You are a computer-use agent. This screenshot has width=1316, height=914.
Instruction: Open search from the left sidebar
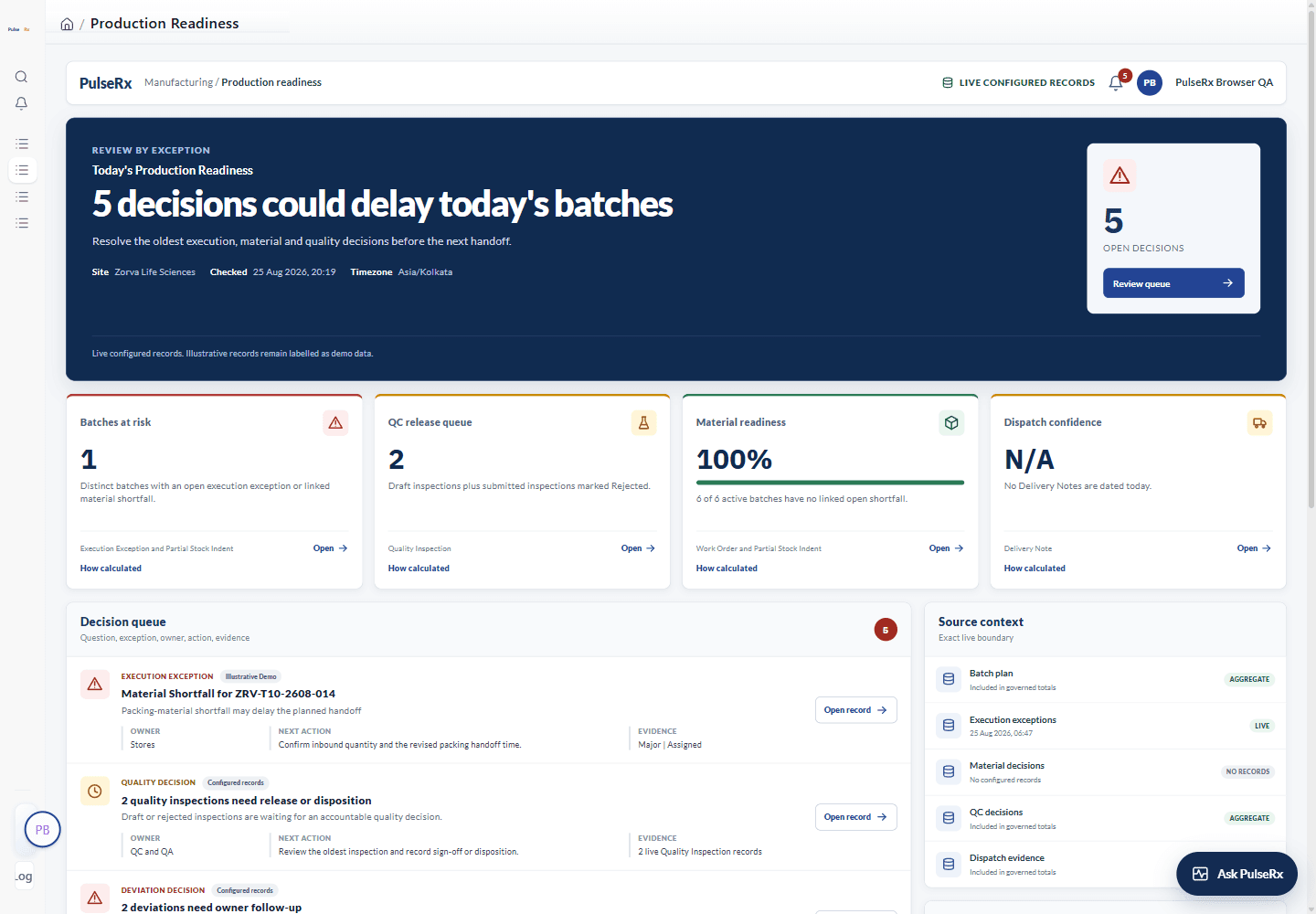click(x=21, y=77)
